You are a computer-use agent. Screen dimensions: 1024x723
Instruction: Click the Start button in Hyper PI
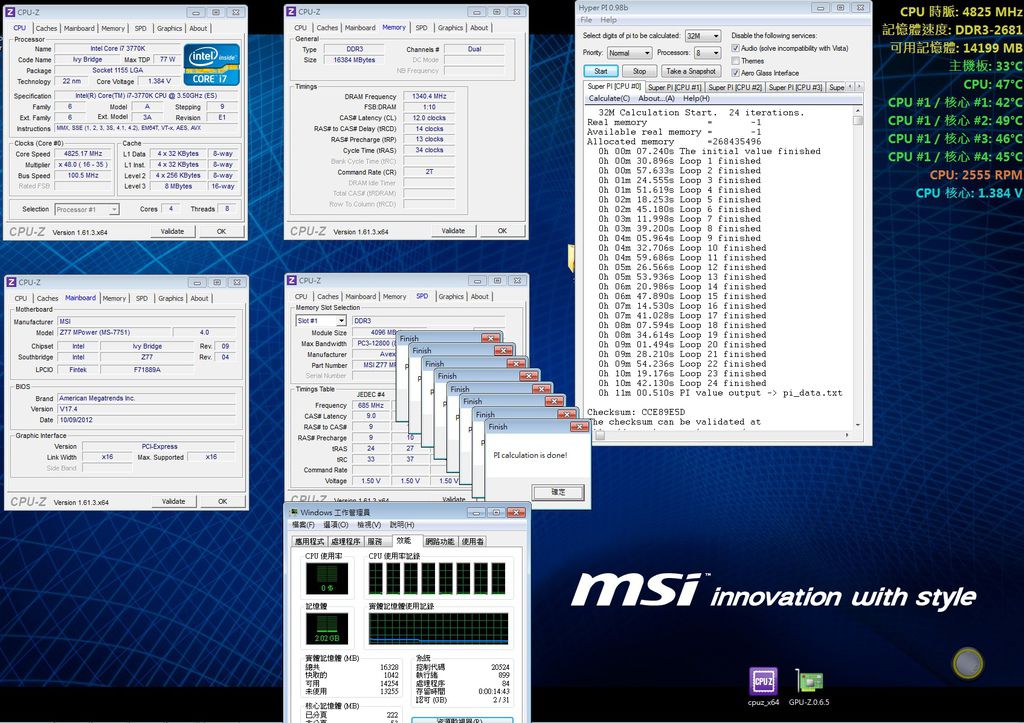601,71
